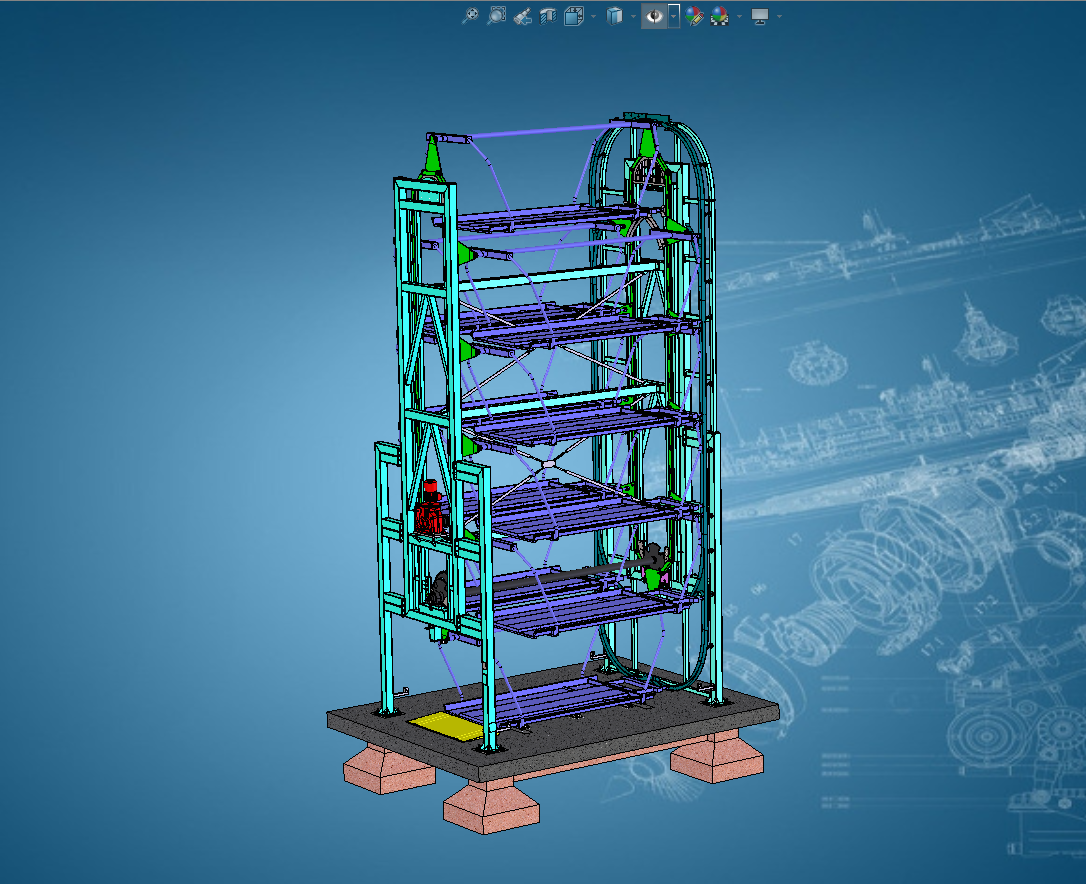Image resolution: width=1086 pixels, height=884 pixels.
Task: Open the View Settings monitor icon
Action: (x=760, y=16)
